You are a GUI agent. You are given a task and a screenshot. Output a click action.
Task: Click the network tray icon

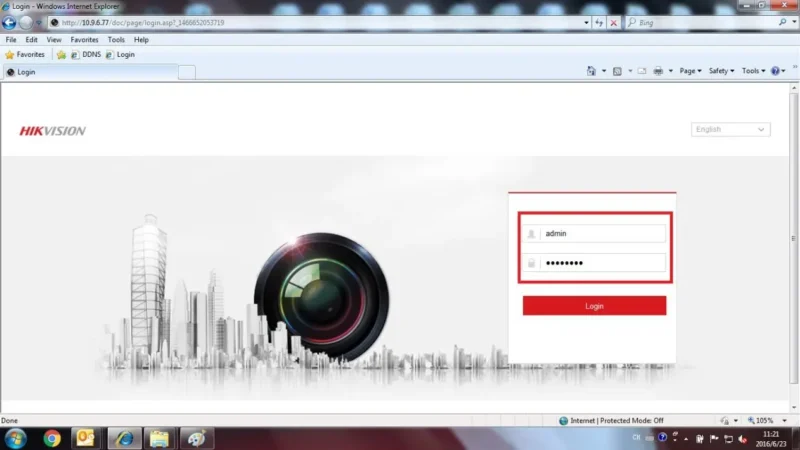[x=728, y=439]
